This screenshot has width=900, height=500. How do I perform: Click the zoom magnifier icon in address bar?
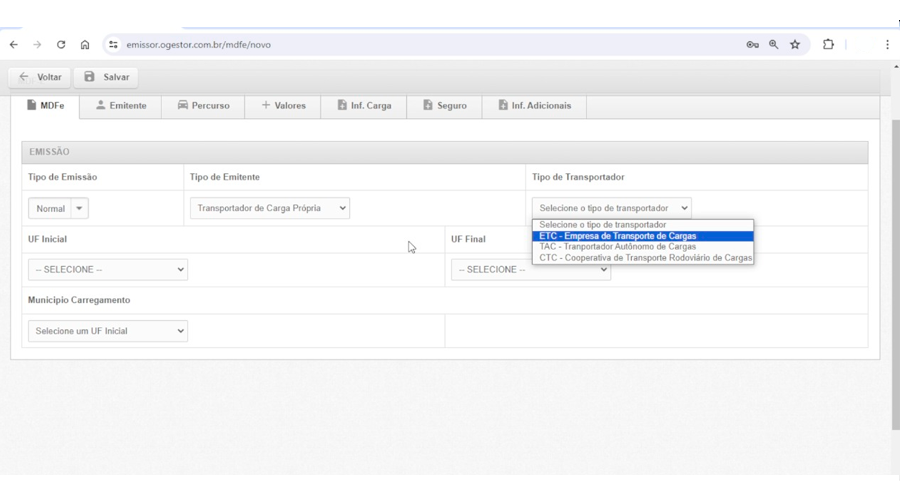tap(774, 45)
